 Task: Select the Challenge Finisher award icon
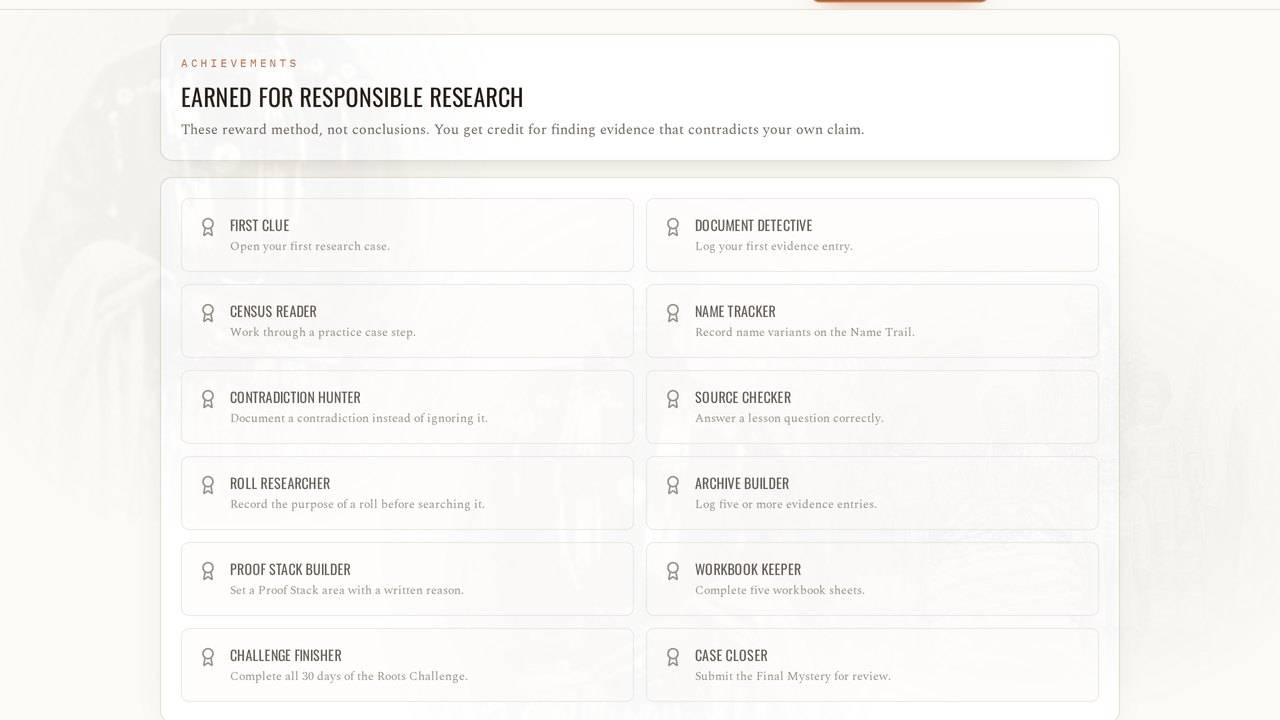point(208,657)
